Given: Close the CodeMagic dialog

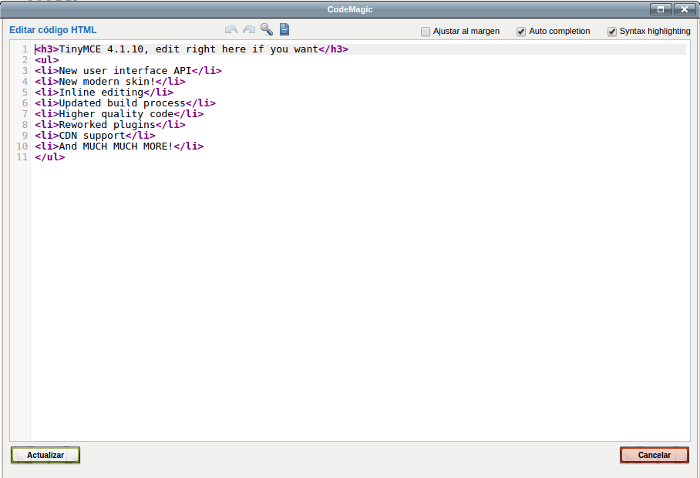Looking at the screenshot, I should tap(684, 9).
